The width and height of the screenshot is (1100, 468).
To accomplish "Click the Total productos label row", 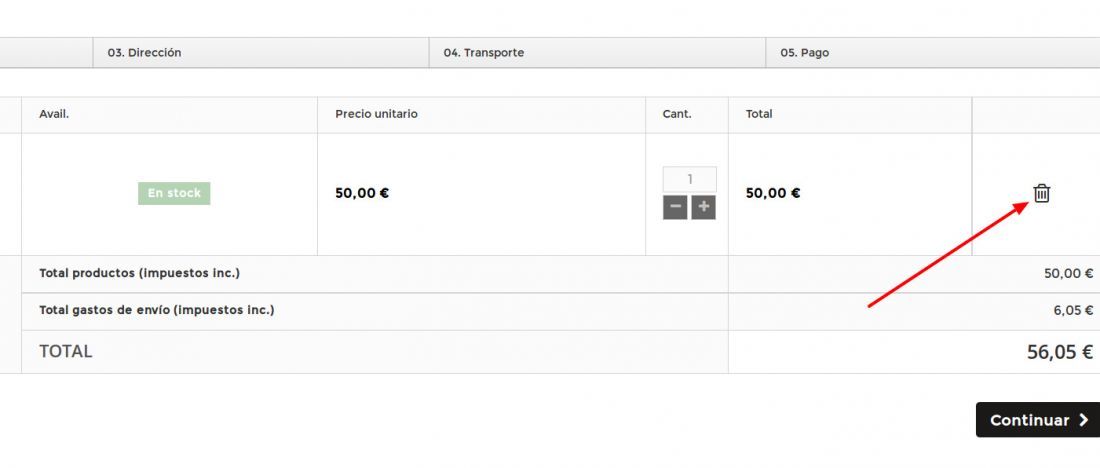I will point(375,274).
